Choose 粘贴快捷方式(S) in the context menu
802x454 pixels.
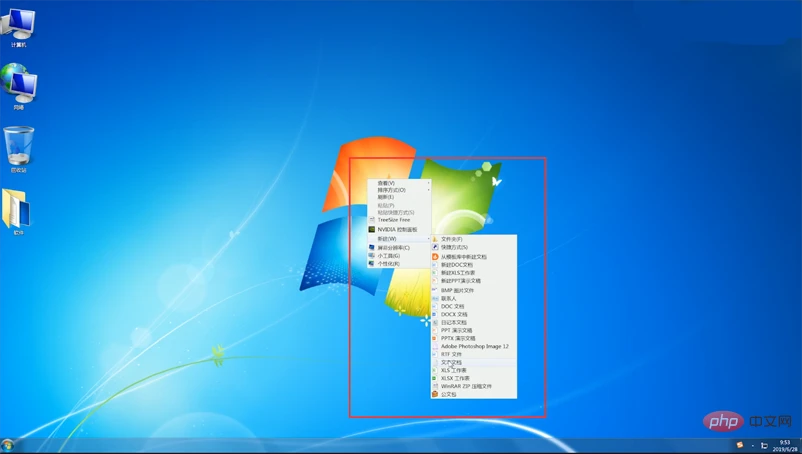[399, 212]
